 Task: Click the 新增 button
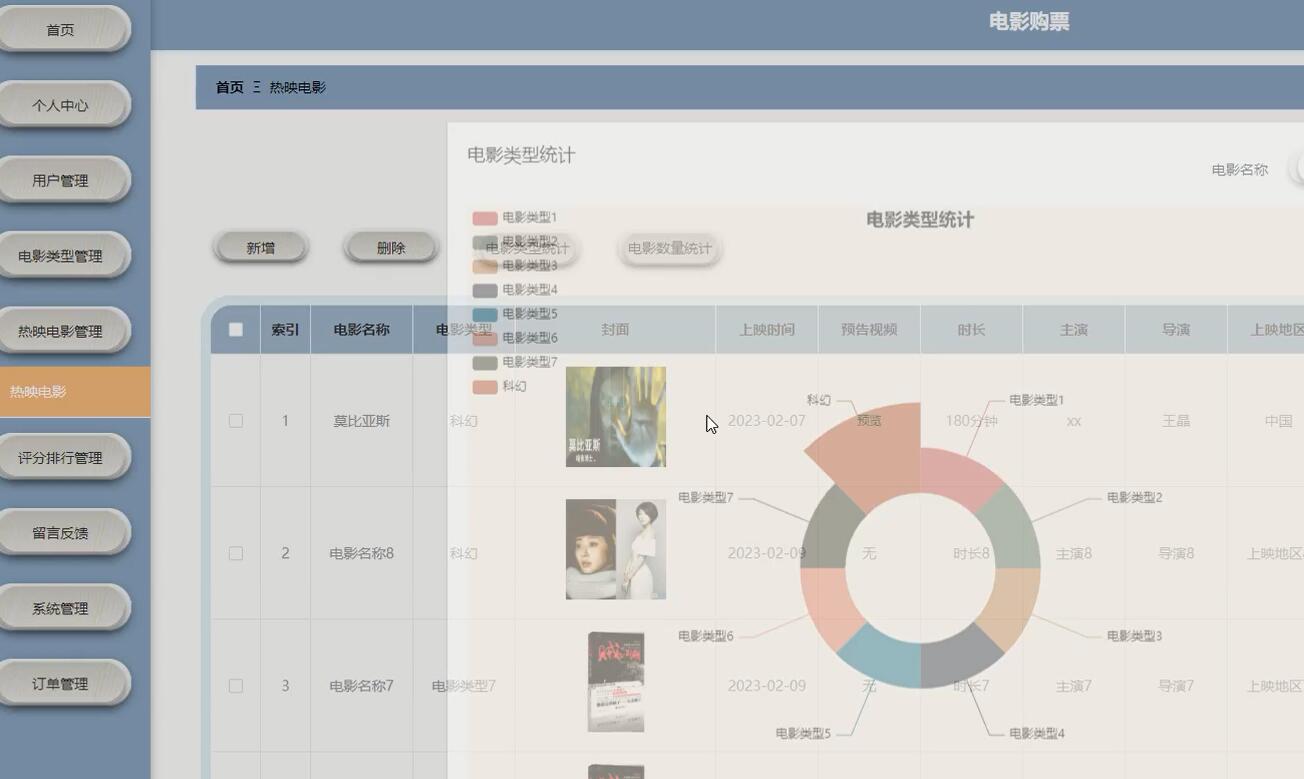[261, 248]
